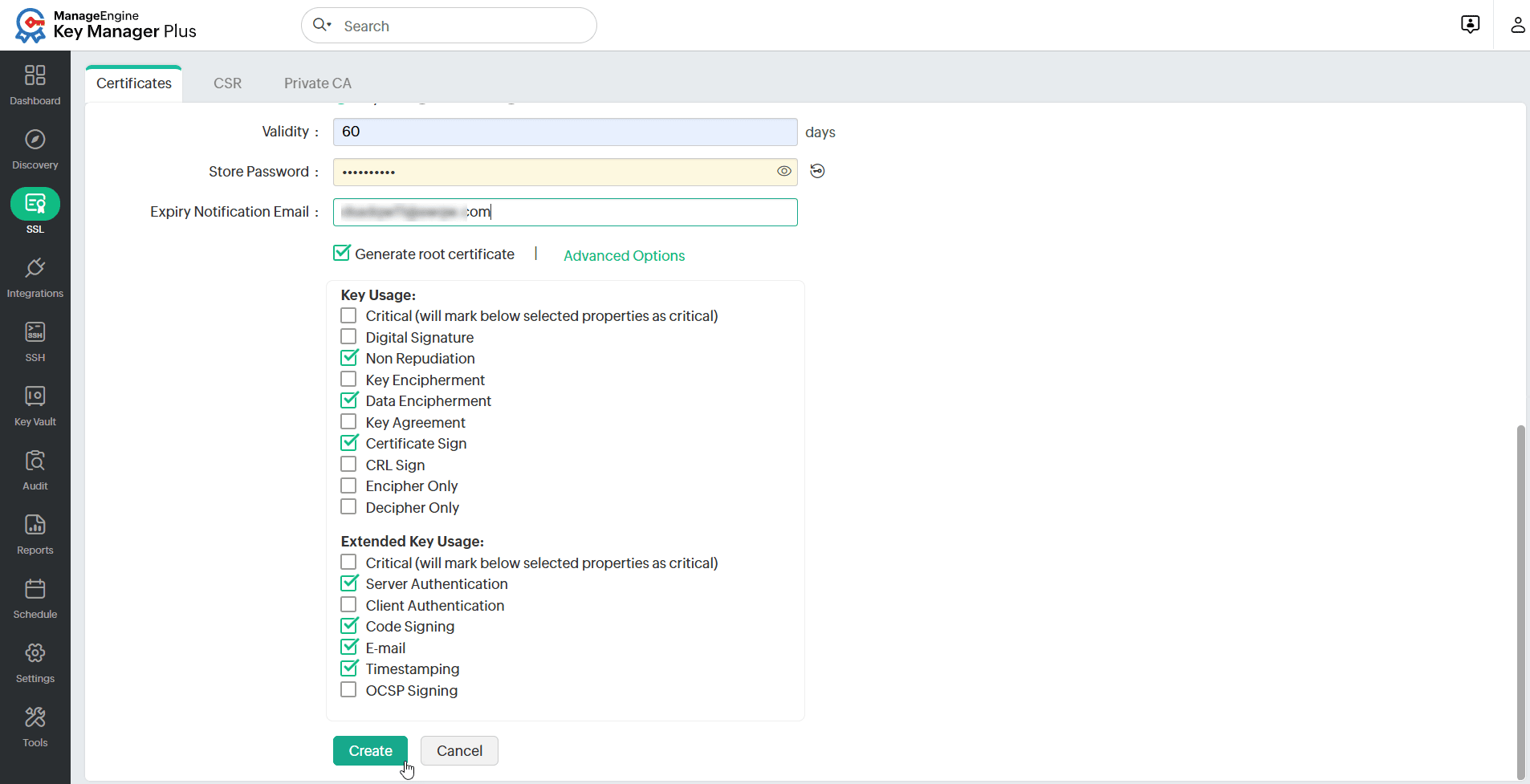Click the user profile icon
Image resolution: width=1530 pixels, height=784 pixels.
click(1517, 25)
